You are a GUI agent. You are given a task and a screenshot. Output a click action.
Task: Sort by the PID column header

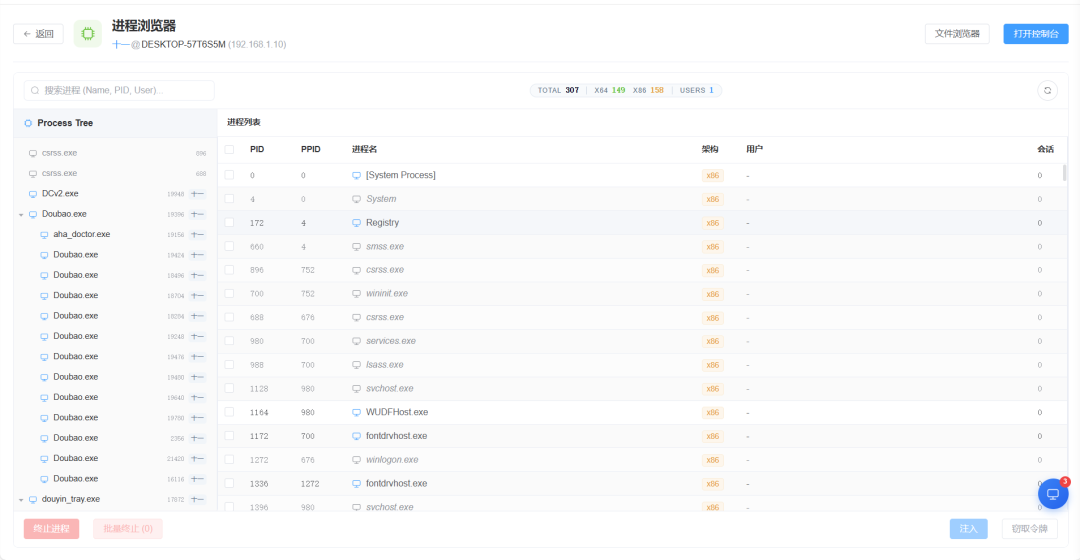[x=257, y=149]
